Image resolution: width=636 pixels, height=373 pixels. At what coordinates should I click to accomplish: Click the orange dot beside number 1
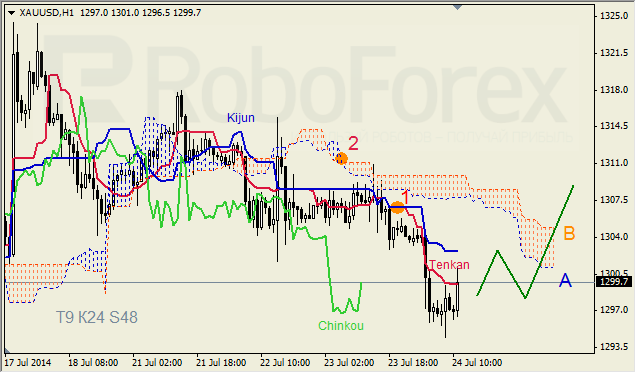coord(397,208)
